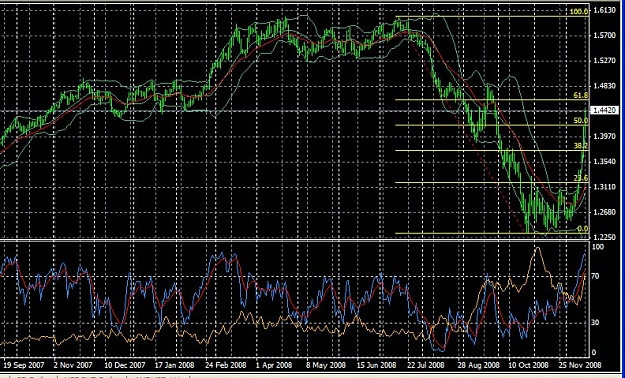The width and height of the screenshot is (625, 378).
Task: Click the 15 Jun 2008 date label
Action: (376, 365)
